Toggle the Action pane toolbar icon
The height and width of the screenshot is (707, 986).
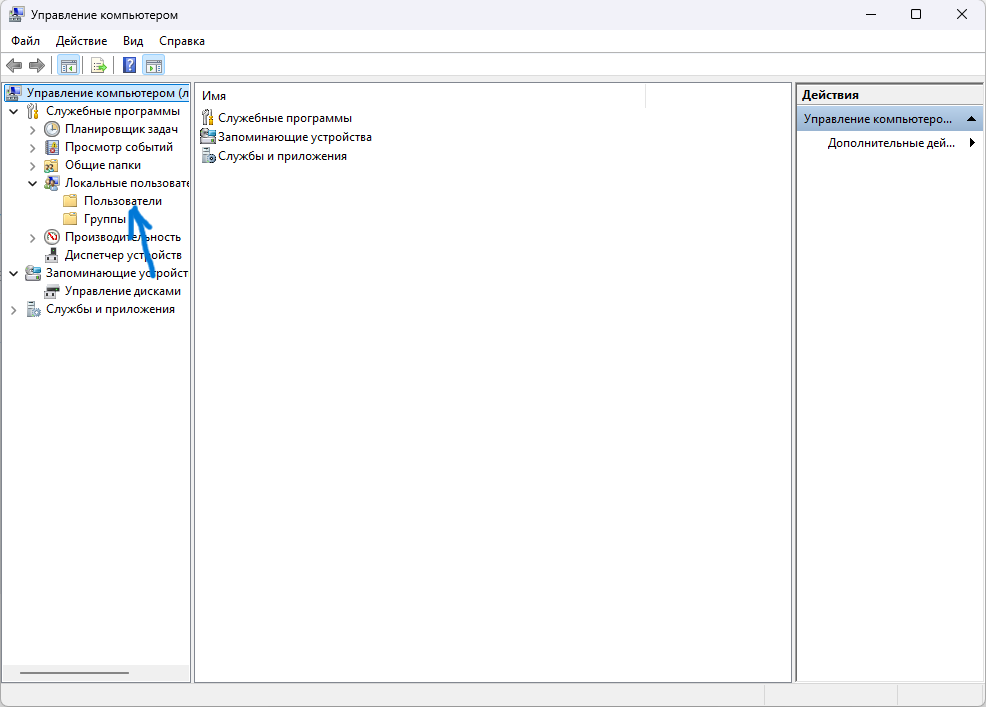click(x=153, y=65)
